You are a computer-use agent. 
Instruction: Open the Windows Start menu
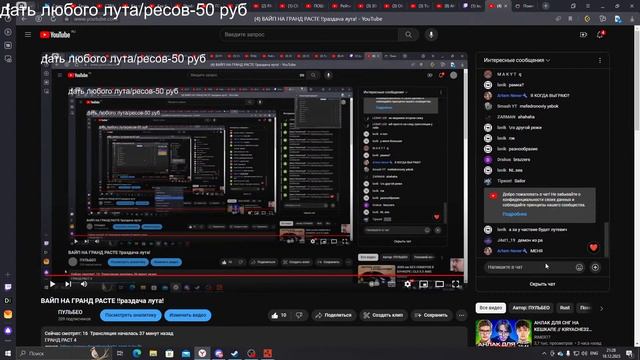(x=8, y=353)
